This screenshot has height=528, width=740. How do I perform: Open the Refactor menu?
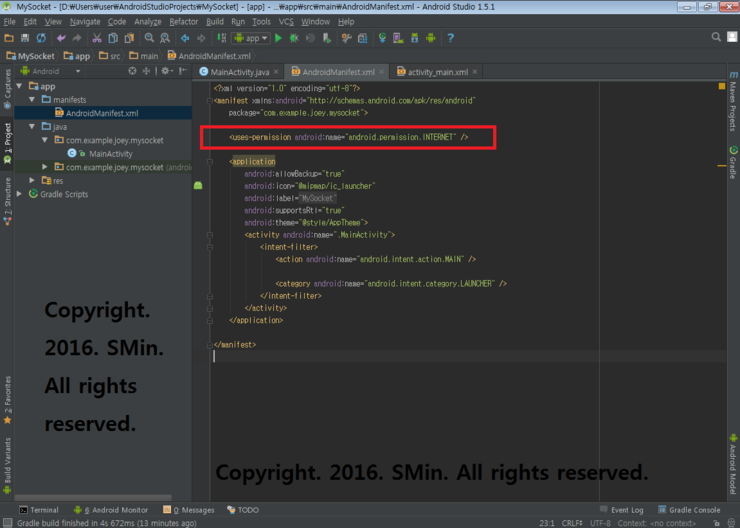pyautogui.click(x=184, y=22)
